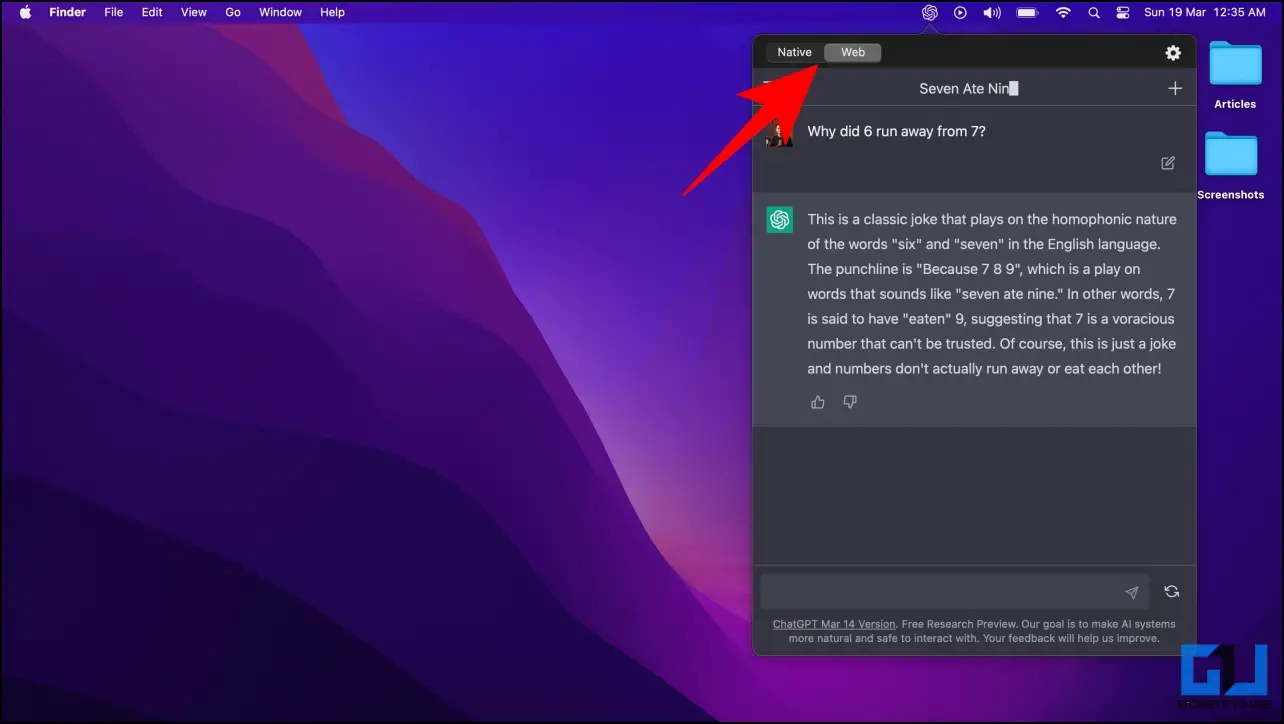Open the Window menu
1284x724 pixels.
pos(281,12)
